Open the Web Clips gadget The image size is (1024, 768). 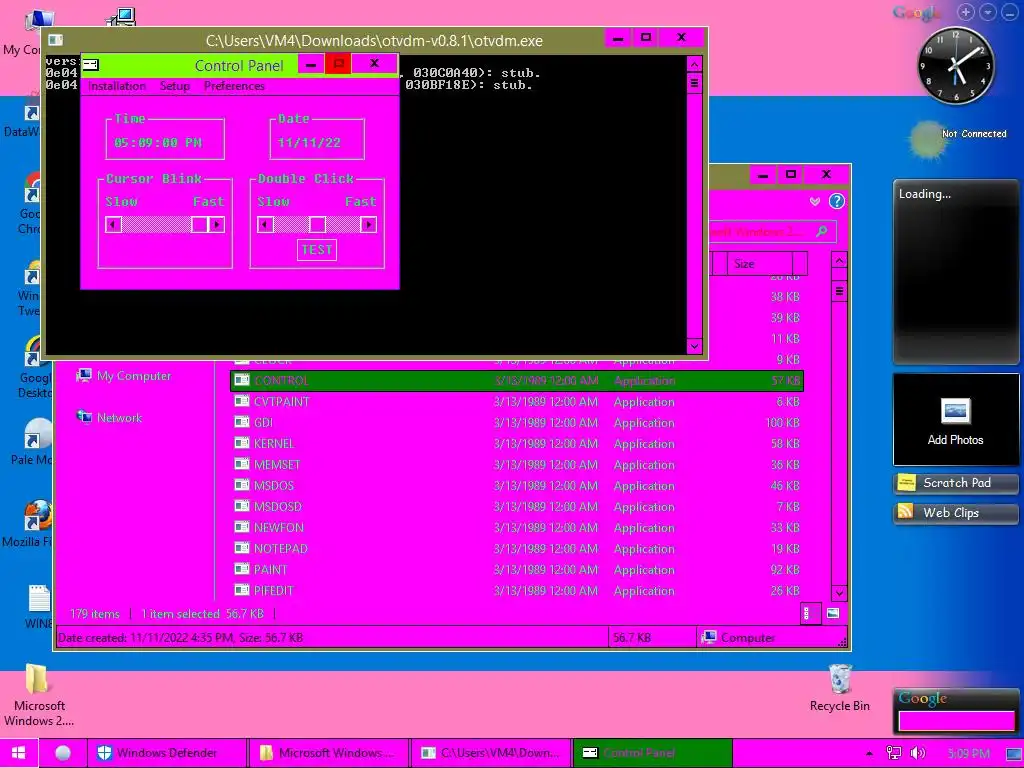pos(955,513)
